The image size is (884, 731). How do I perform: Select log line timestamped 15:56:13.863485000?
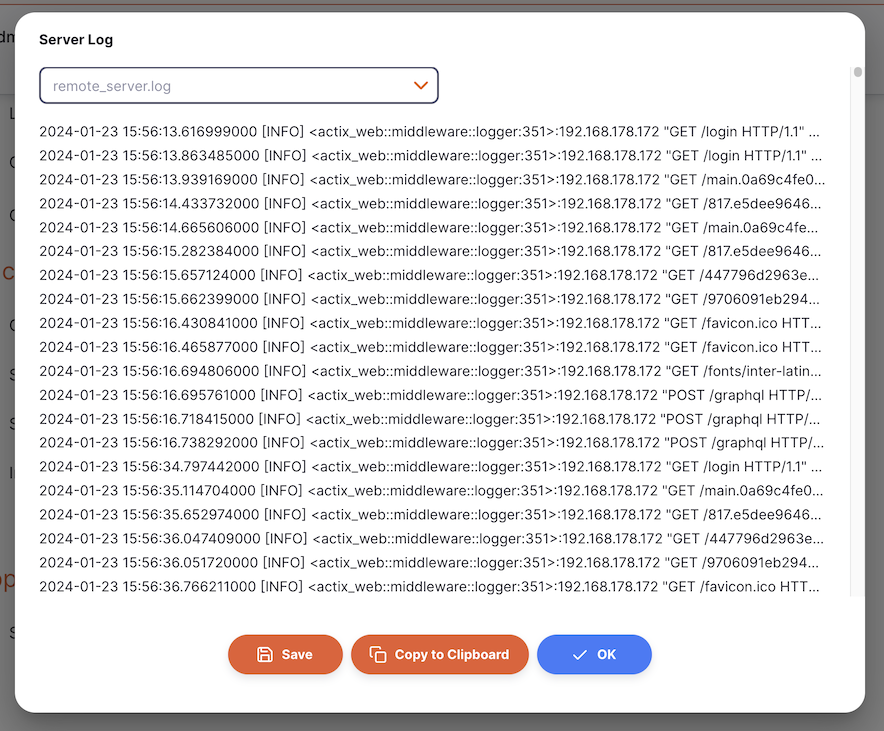[x=431, y=156]
